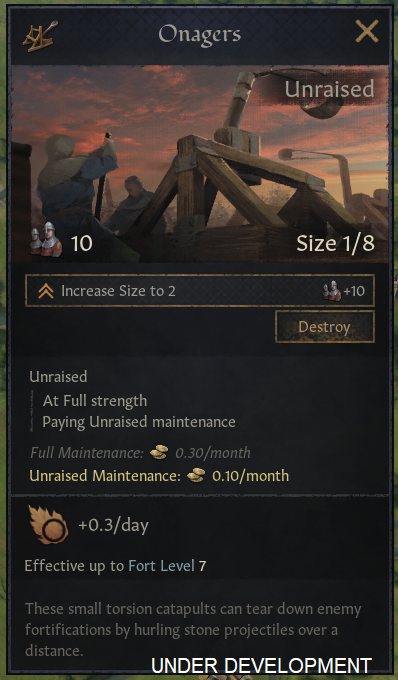Viewport: 398px width, 680px height.
Task: Click the At Full strength status text
Action: pyautogui.click(x=95, y=401)
